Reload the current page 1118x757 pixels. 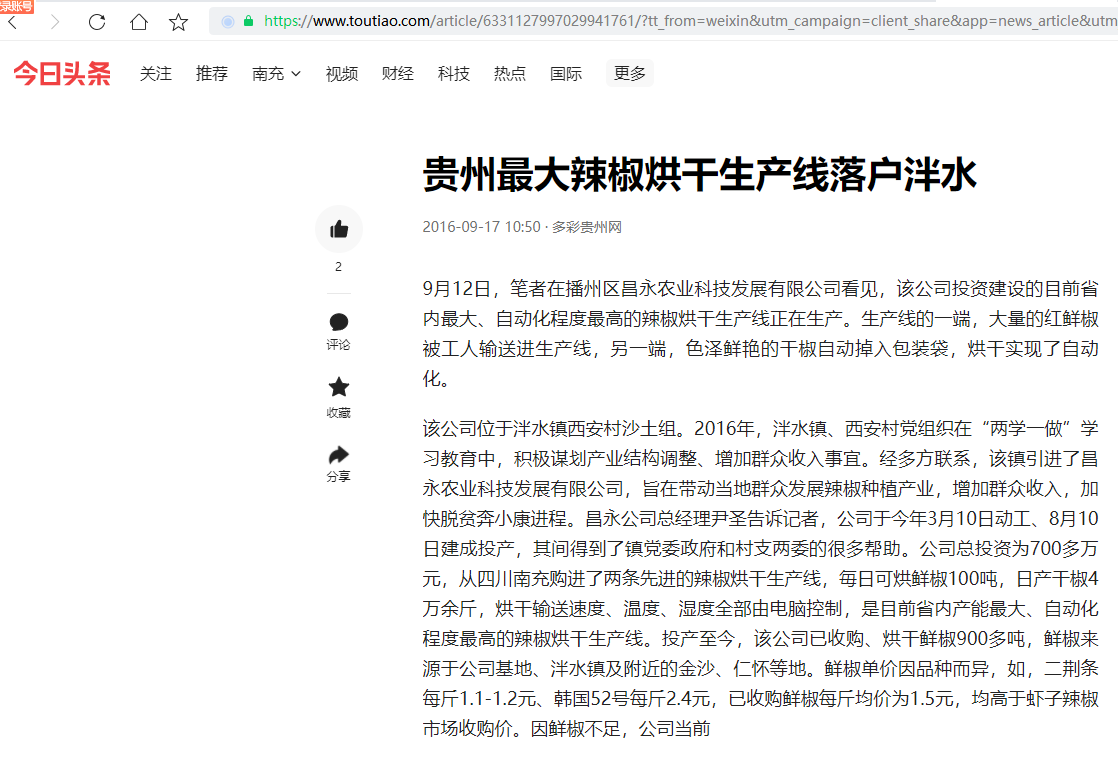click(x=97, y=22)
